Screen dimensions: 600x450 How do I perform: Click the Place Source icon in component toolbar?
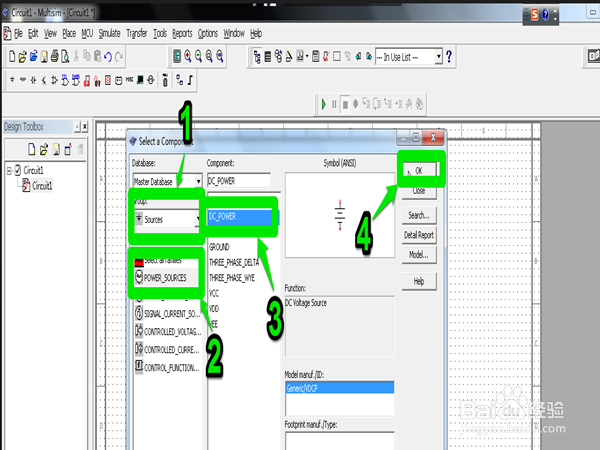[10, 79]
